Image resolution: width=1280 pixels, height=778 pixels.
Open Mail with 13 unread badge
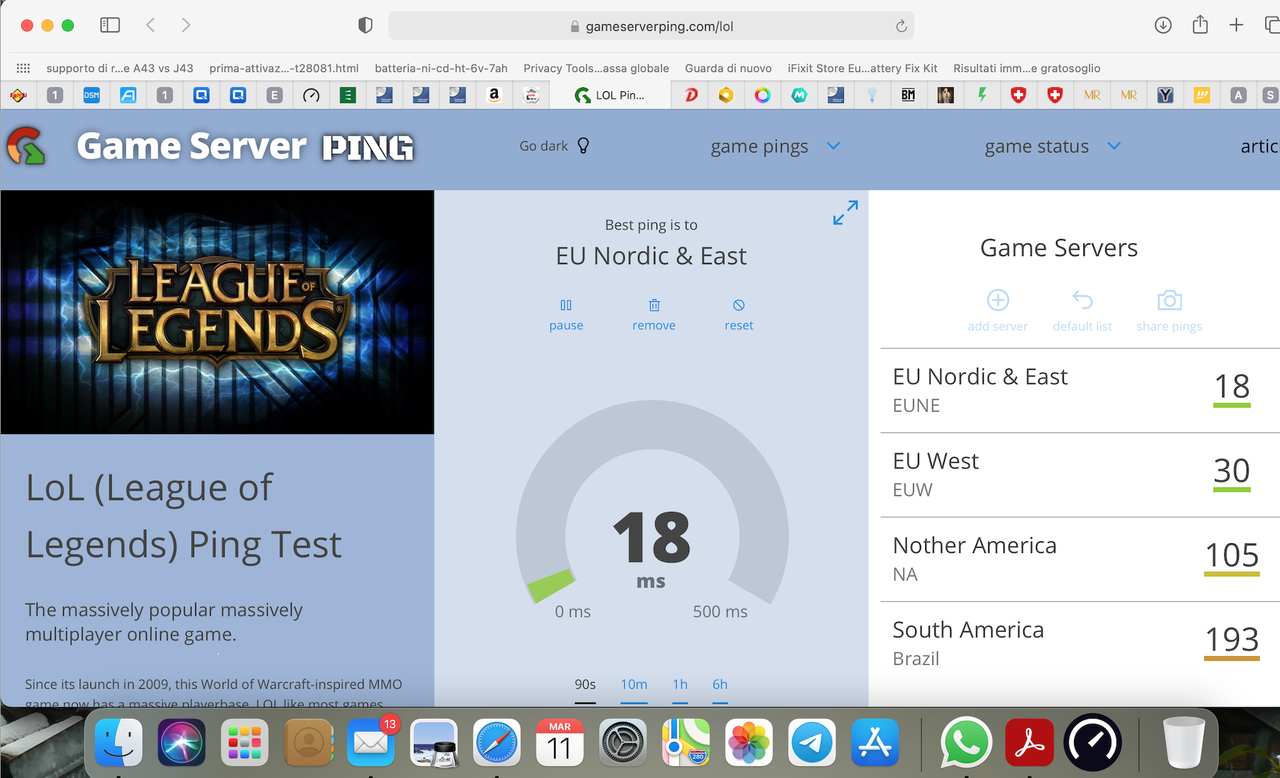point(371,744)
